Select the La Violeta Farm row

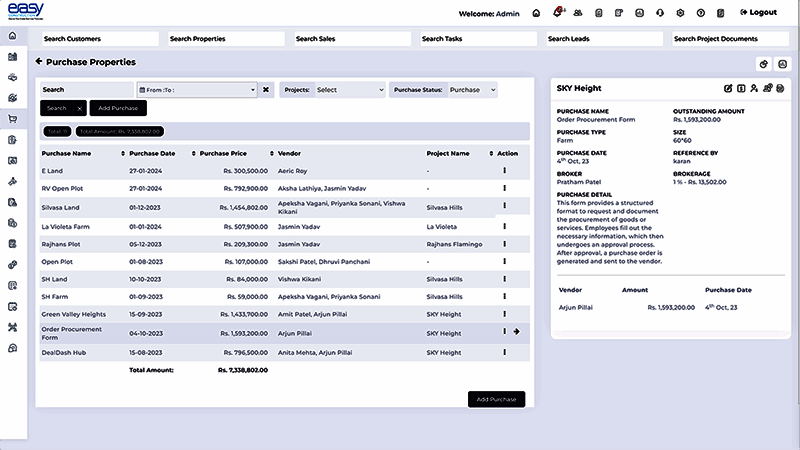coord(284,227)
